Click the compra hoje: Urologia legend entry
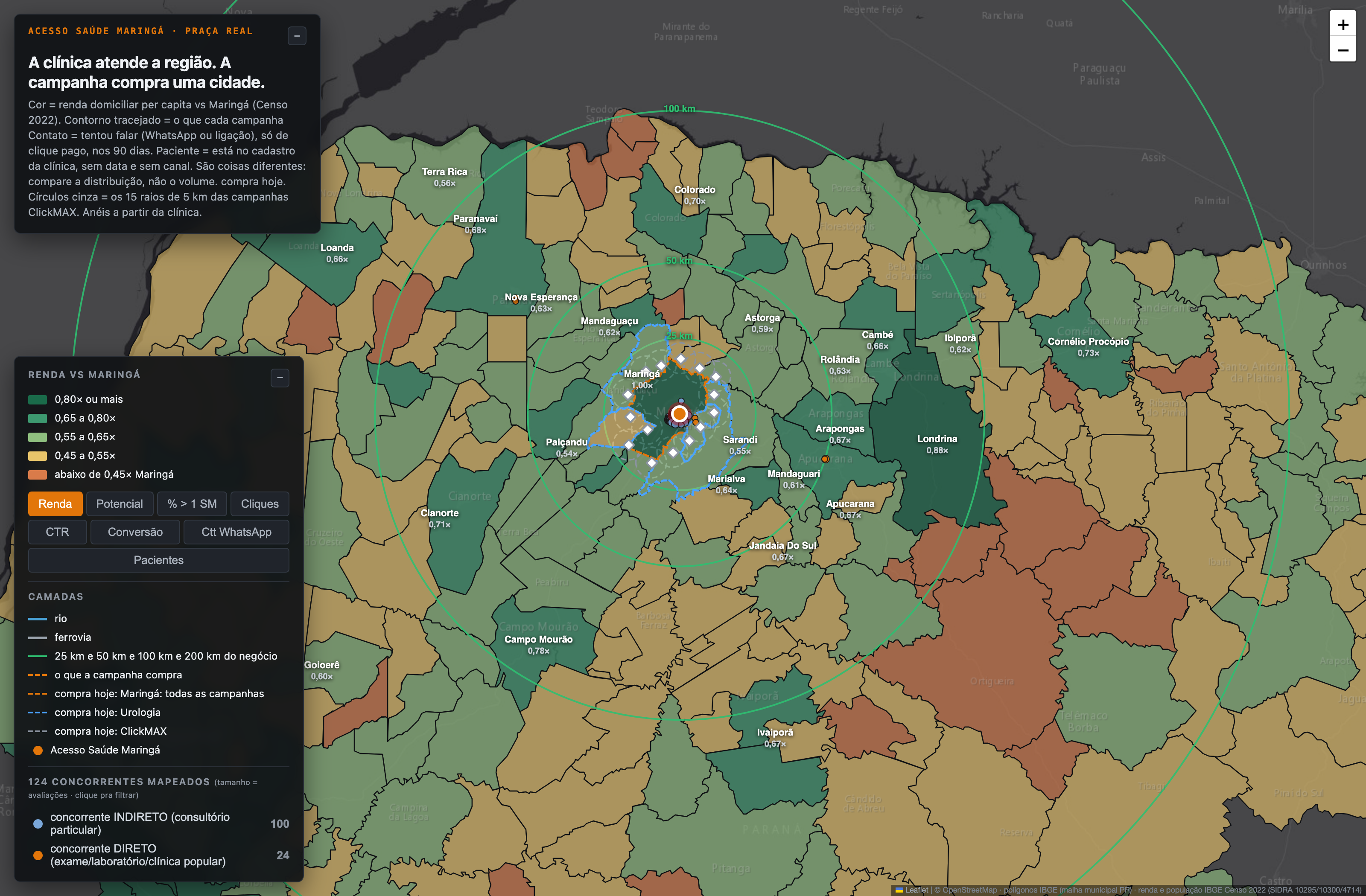 coord(95,713)
